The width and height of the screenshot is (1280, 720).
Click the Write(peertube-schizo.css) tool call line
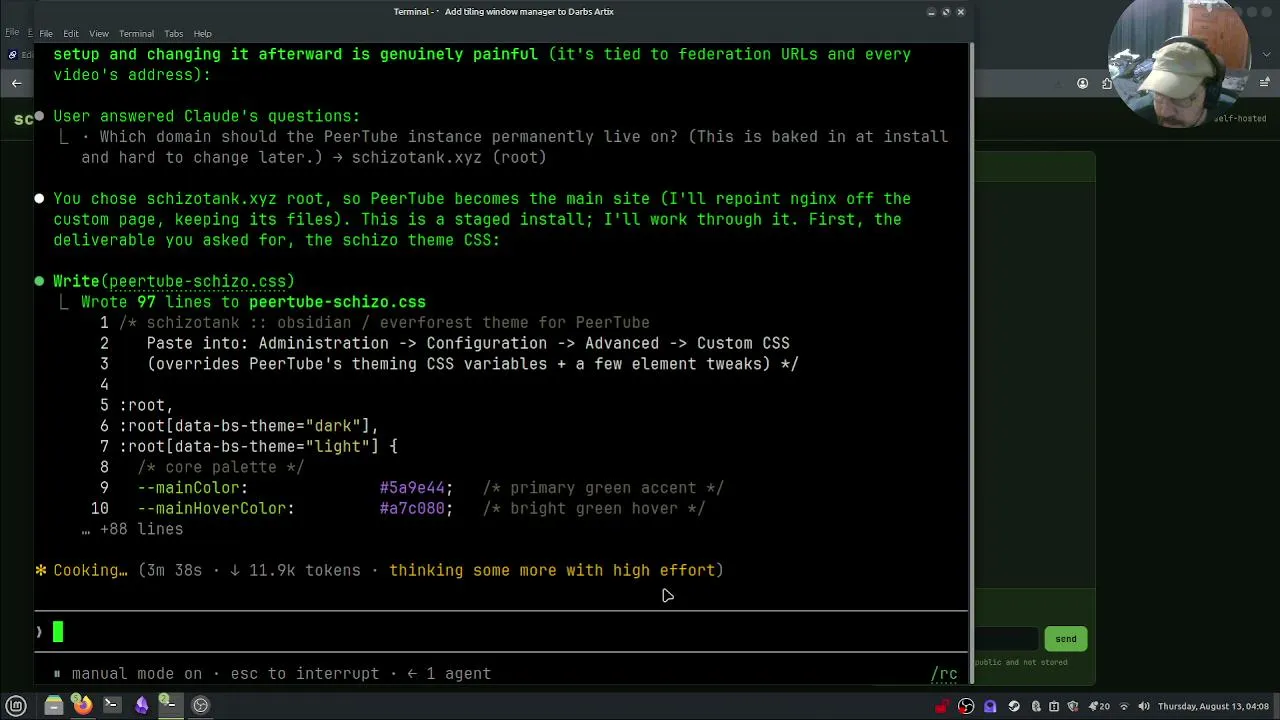pyautogui.click(x=174, y=281)
